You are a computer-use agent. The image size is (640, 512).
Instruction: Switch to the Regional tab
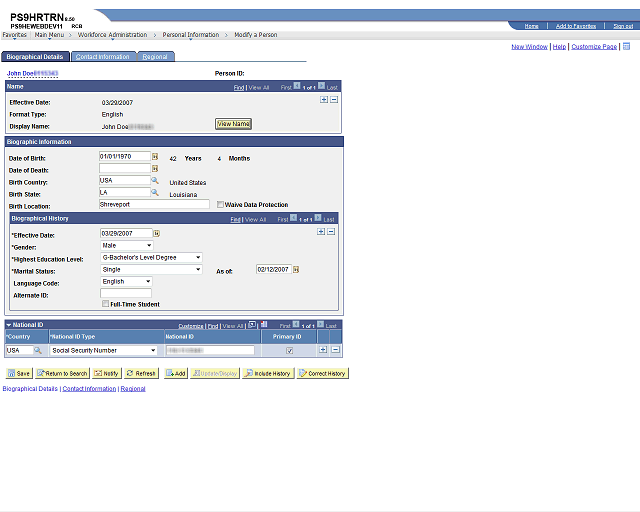click(155, 57)
